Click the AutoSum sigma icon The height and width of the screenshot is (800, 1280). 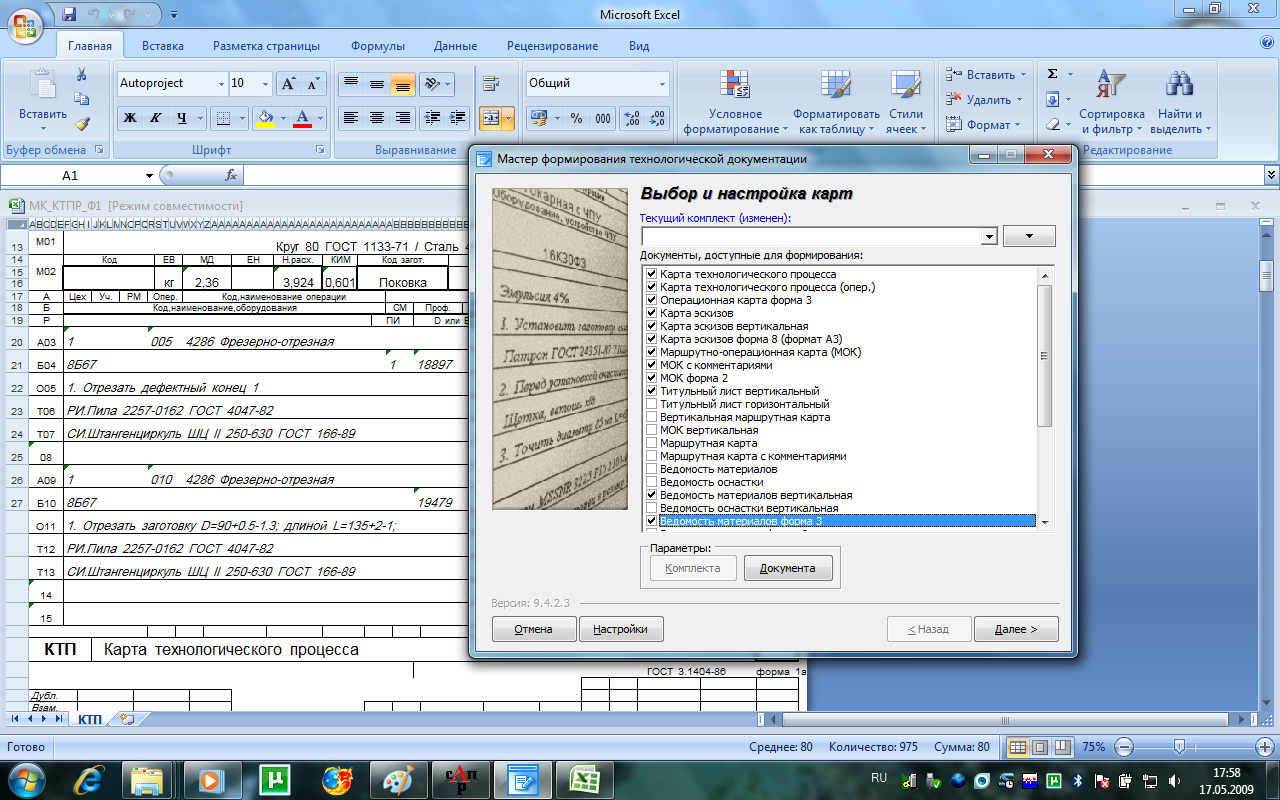[x=1052, y=74]
